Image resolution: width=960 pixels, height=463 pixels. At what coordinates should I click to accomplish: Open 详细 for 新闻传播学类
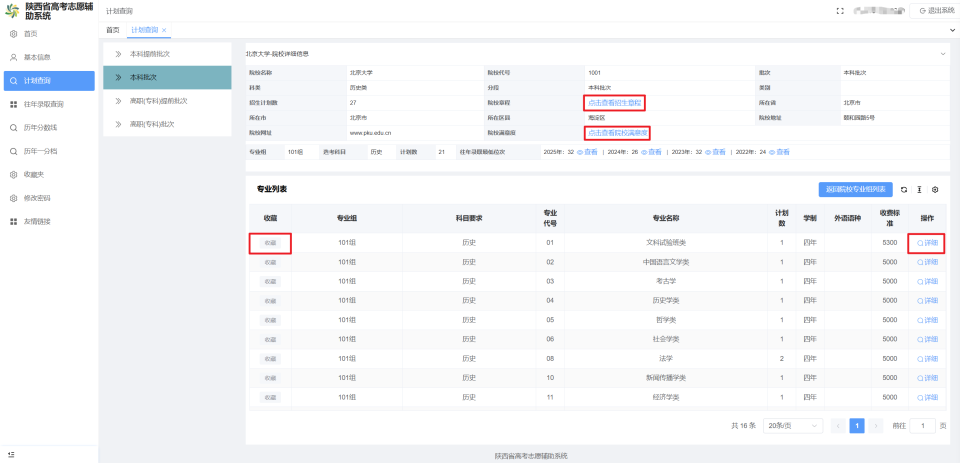pos(927,378)
